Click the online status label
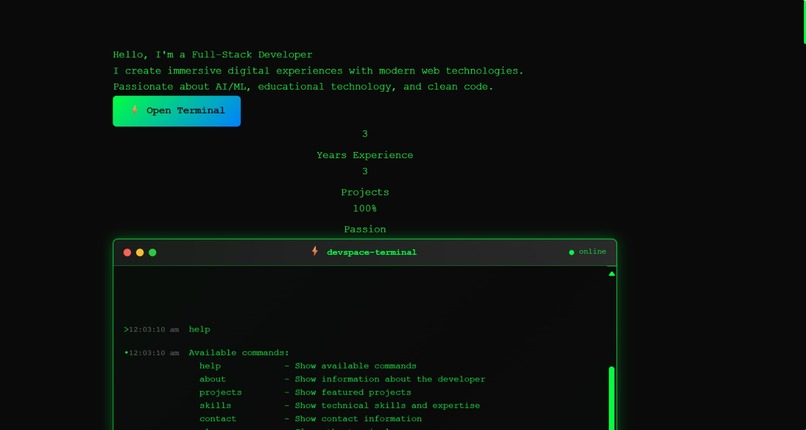 (x=592, y=252)
